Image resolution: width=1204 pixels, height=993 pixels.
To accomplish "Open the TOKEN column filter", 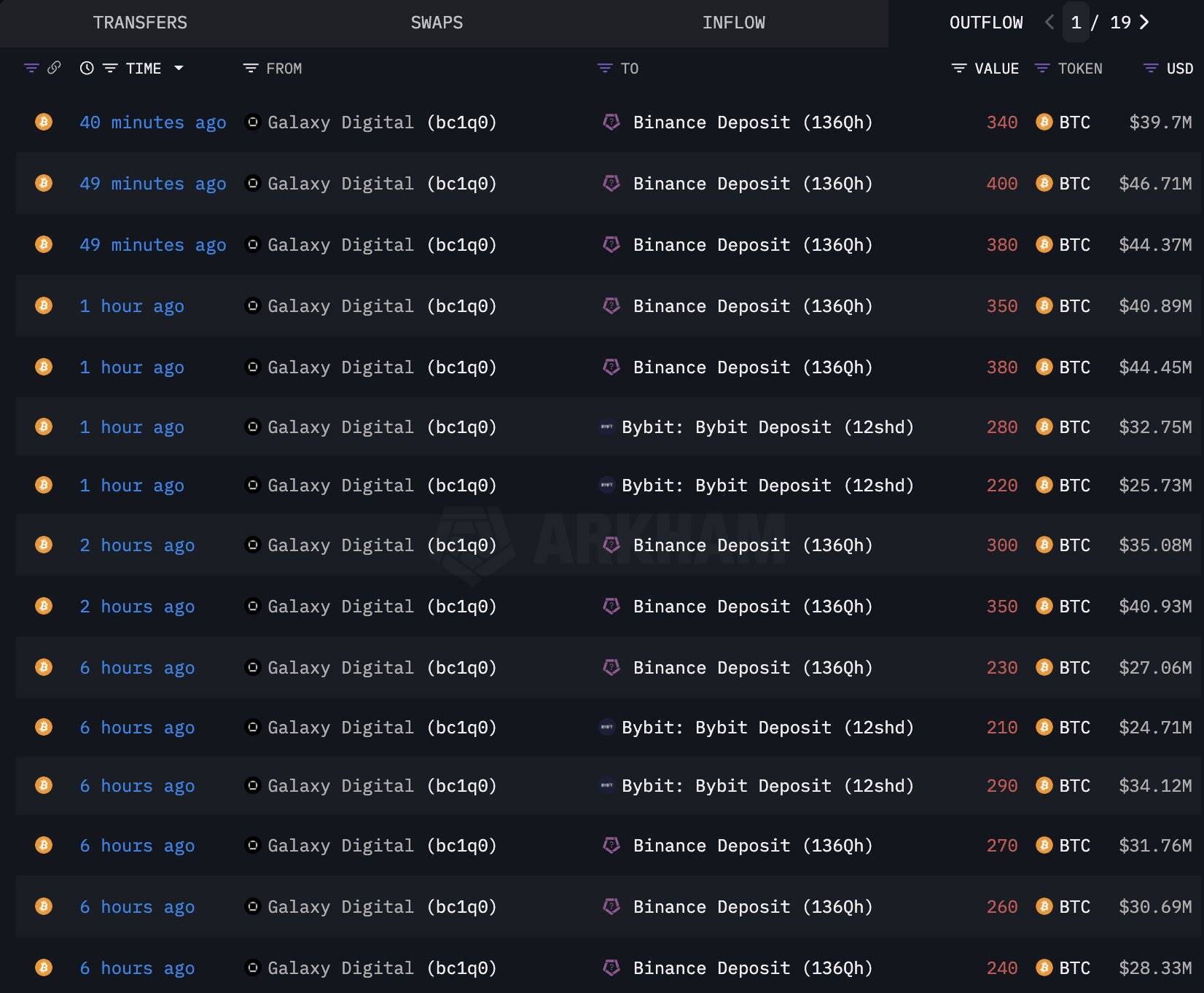I will point(1042,68).
